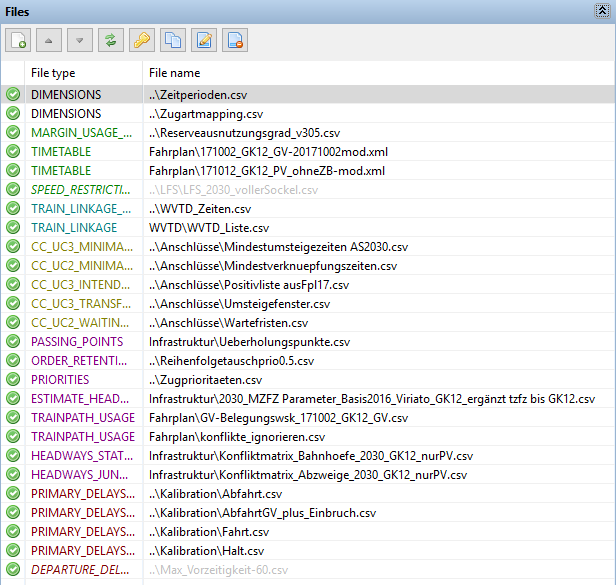This screenshot has width=616, height=585.
Task: Select greyed Max_Vorzeitigkeit-60.csv entry
Action: tap(218, 570)
